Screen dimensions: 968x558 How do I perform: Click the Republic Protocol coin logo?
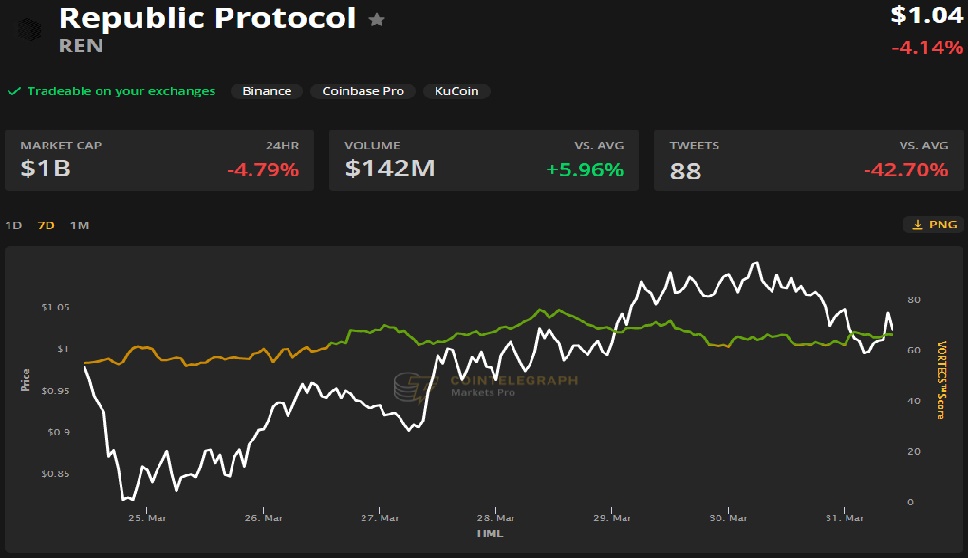pos(29,29)
